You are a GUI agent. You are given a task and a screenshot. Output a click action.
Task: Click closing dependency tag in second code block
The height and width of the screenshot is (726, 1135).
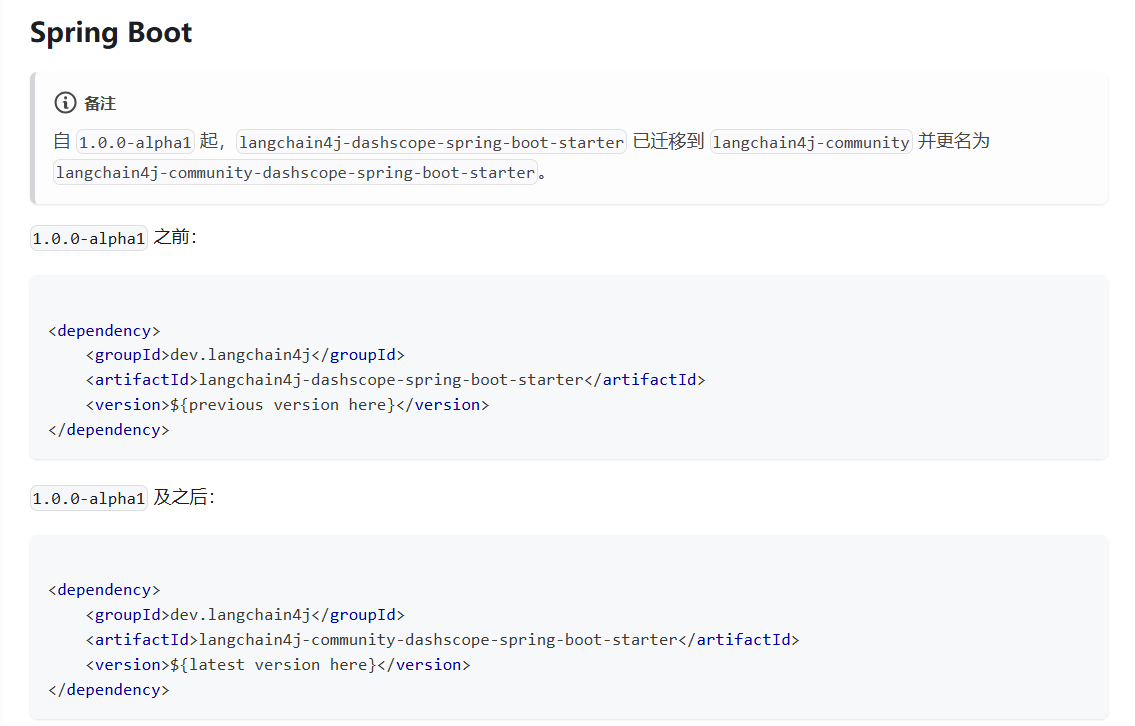click(108, 690)
